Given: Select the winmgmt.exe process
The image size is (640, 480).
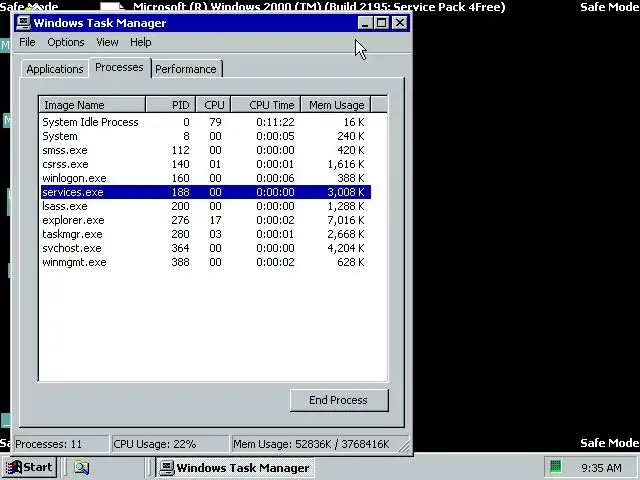Looking at the screenshot, I should click(206, 262).
